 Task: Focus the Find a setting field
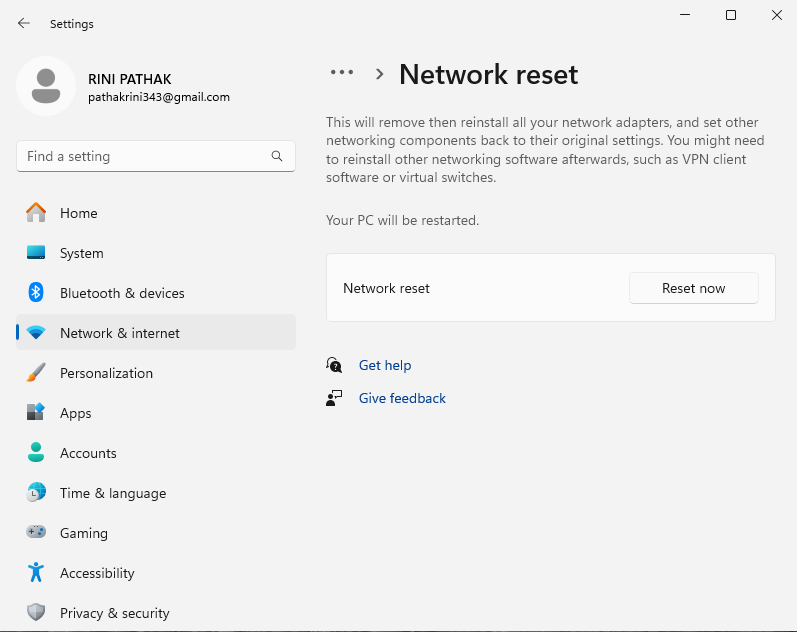point(145,157)
